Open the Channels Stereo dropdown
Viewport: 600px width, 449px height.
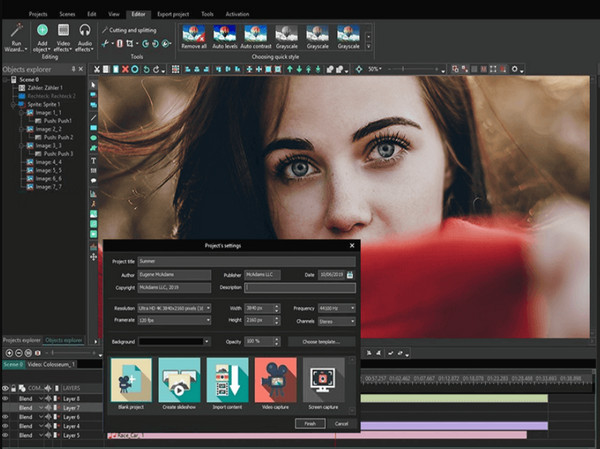[x=336, y=322]
